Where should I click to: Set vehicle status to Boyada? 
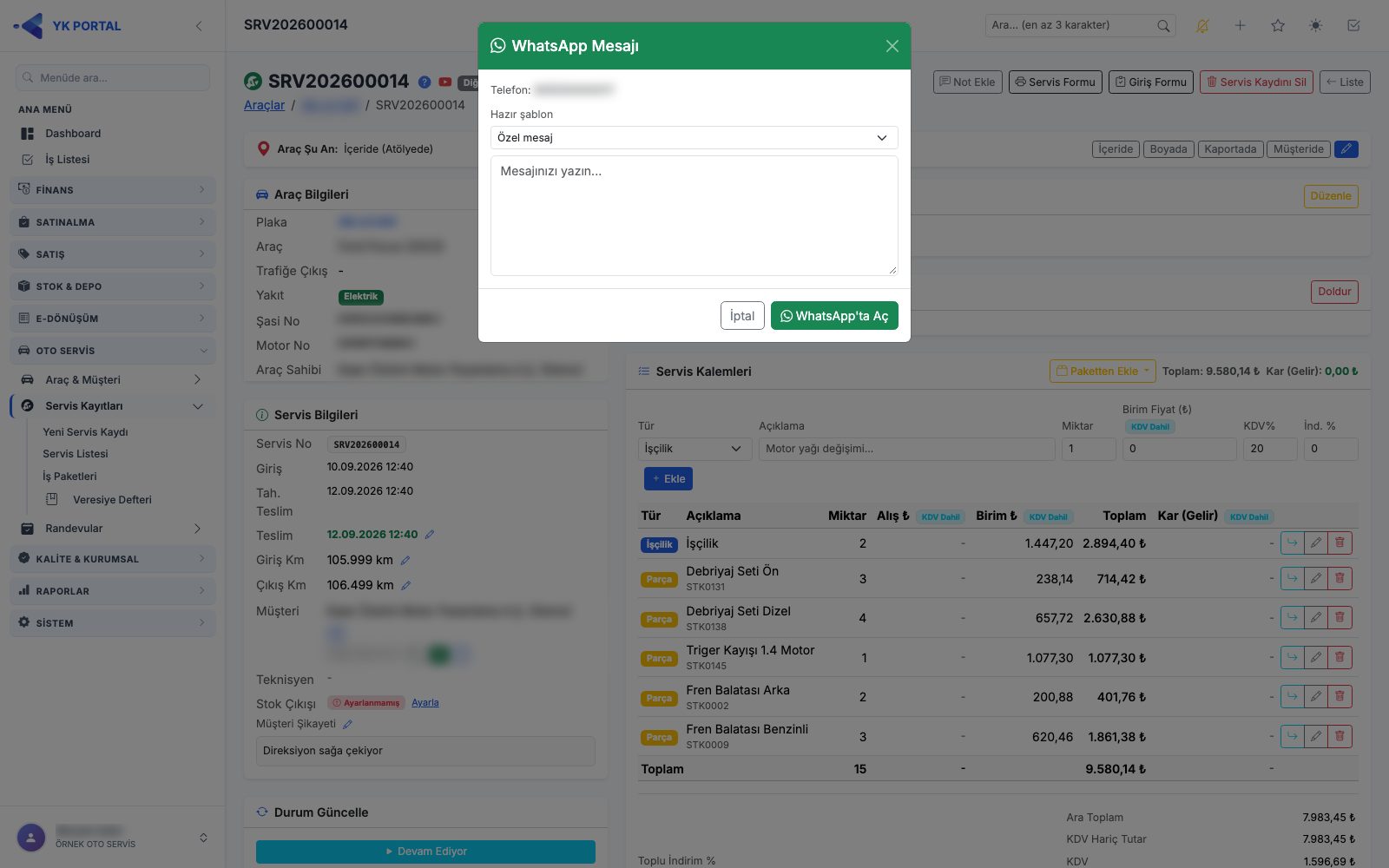click(x=1168, y=149)
